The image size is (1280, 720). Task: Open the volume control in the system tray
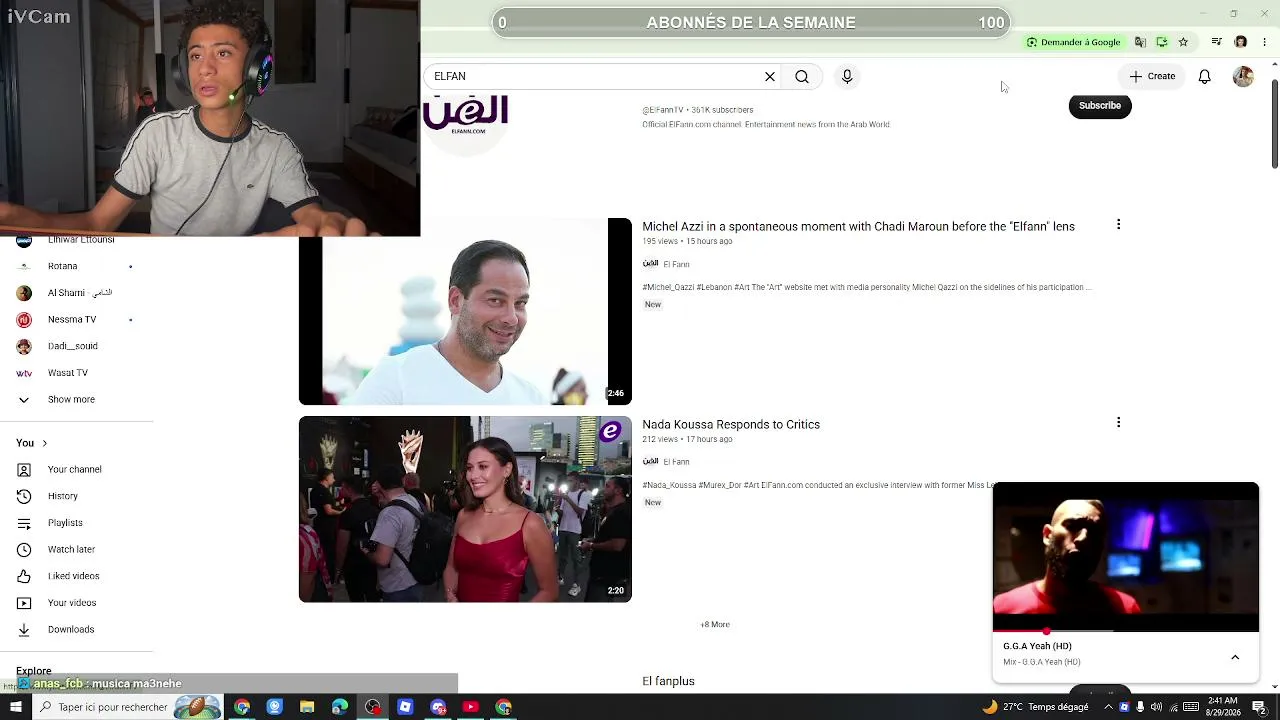[1157, 707]
